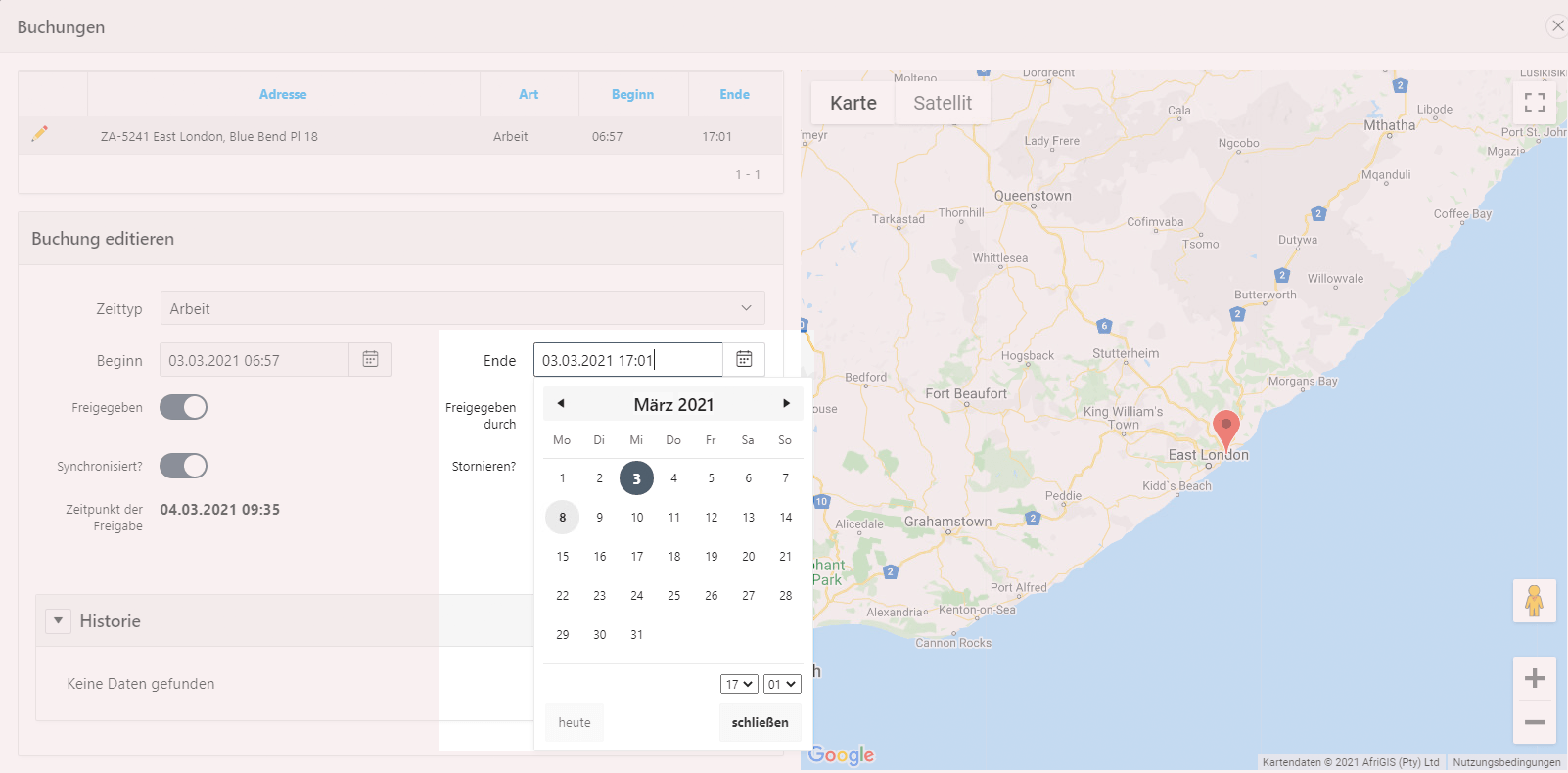Screen dimensions: 1568x773
Task: Open the hour dropdown showing 17
Action: pos(739,684)
